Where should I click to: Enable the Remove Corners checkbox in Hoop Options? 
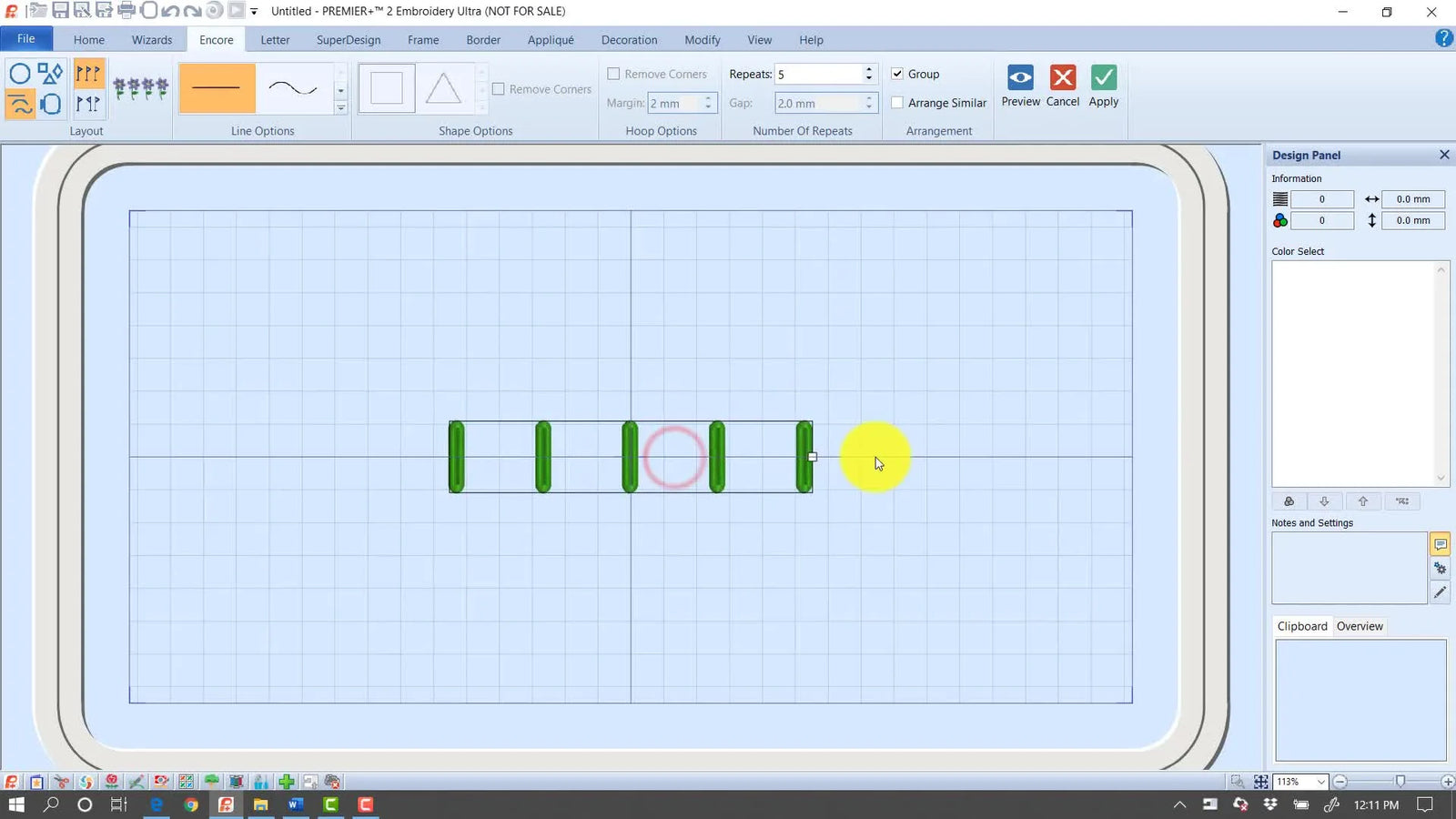click(x=614, y=74)
